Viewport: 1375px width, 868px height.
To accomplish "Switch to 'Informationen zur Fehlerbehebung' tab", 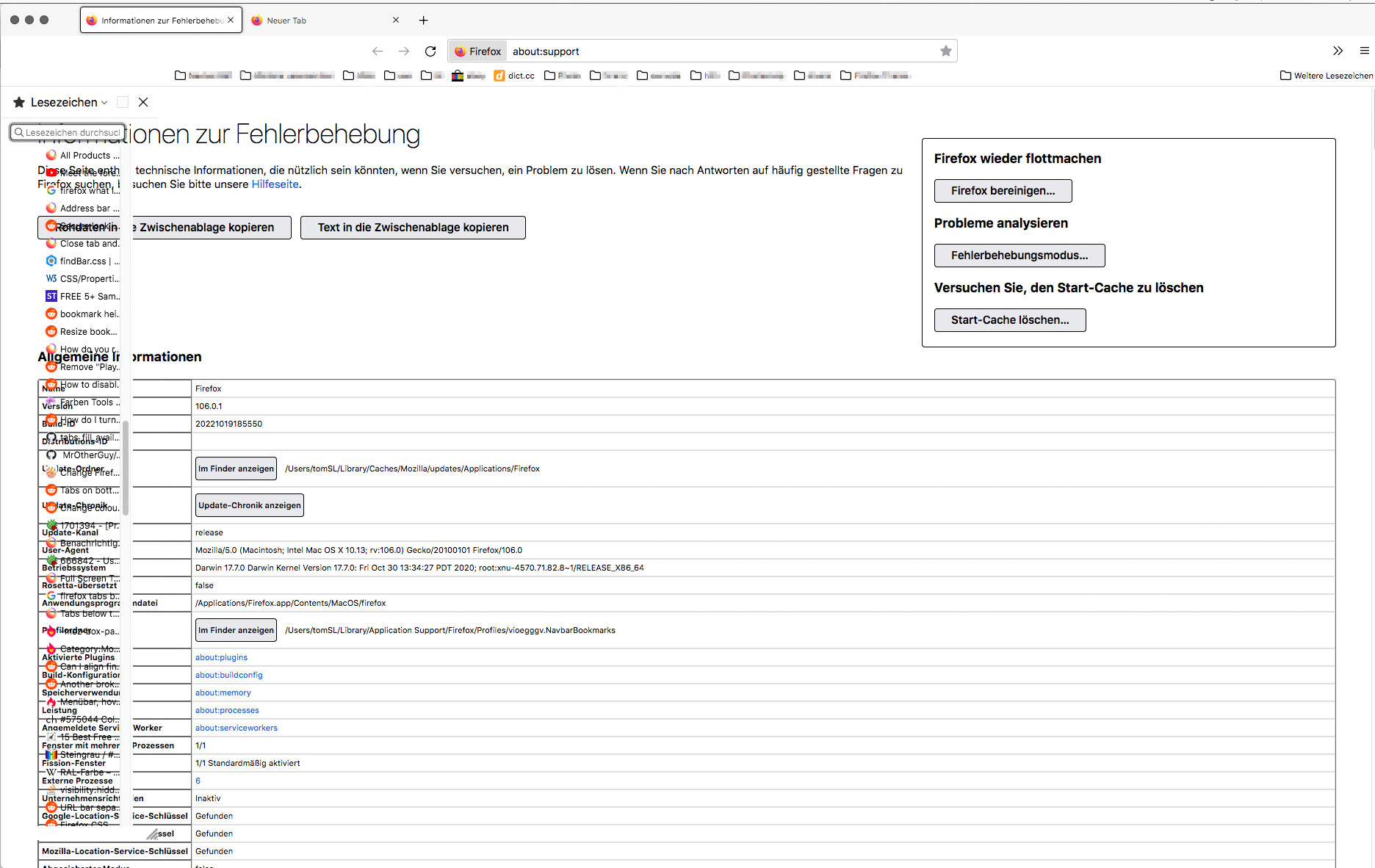I will pos(161,21).
